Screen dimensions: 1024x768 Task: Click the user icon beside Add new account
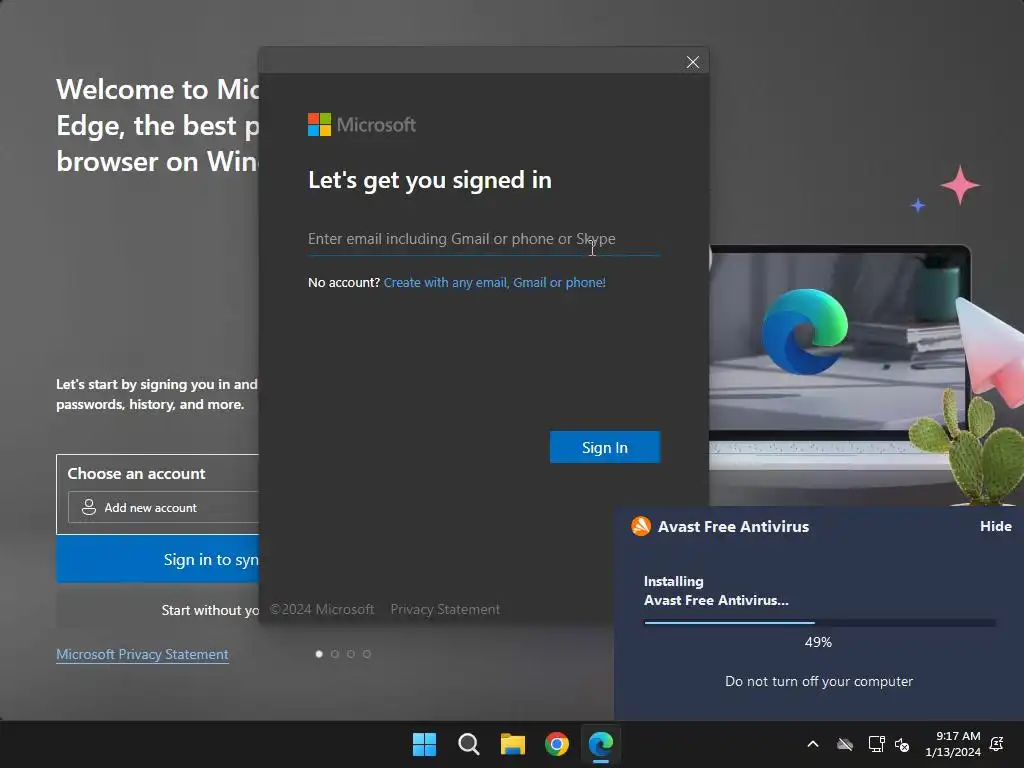coord(89,507)
